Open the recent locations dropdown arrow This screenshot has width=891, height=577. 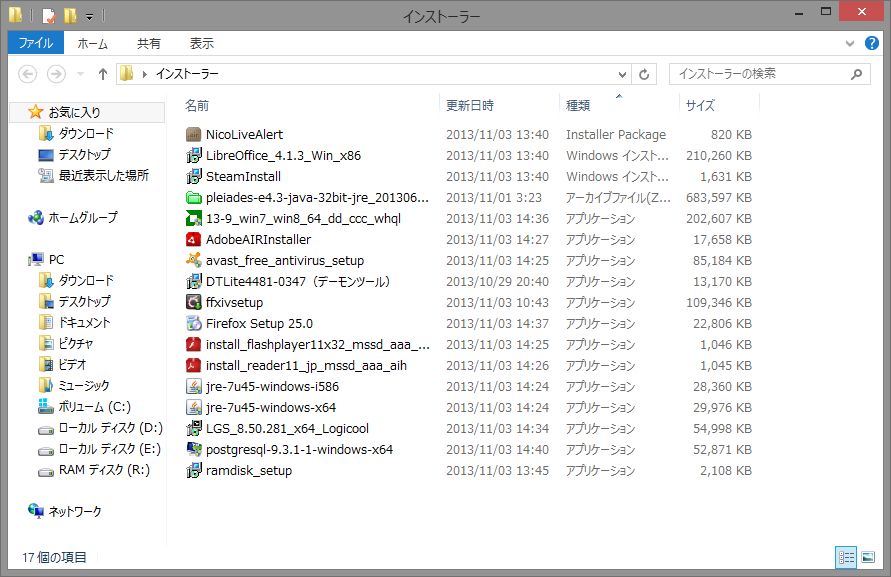(80, 74)
